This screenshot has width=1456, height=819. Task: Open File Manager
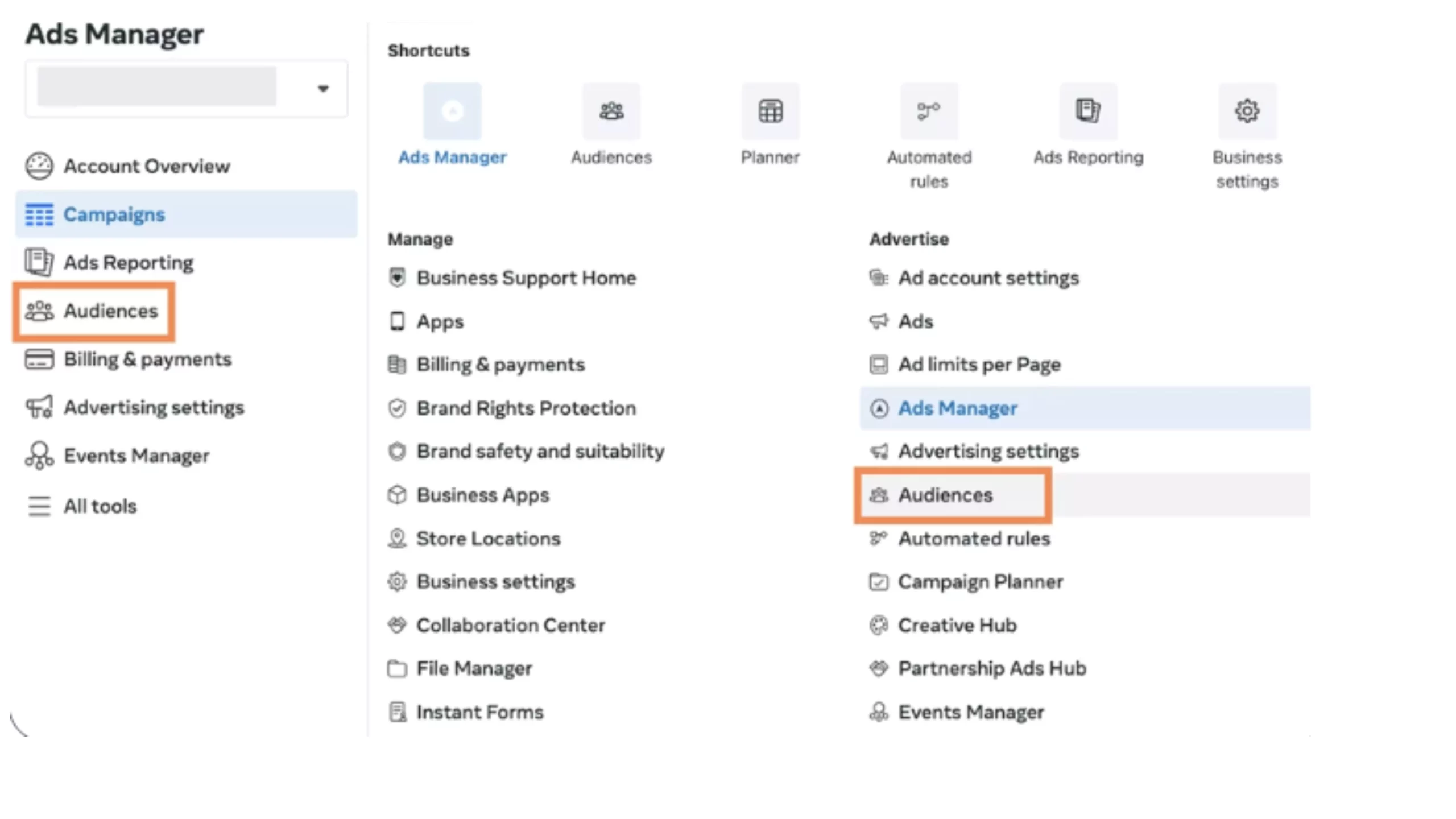point(474,669)
